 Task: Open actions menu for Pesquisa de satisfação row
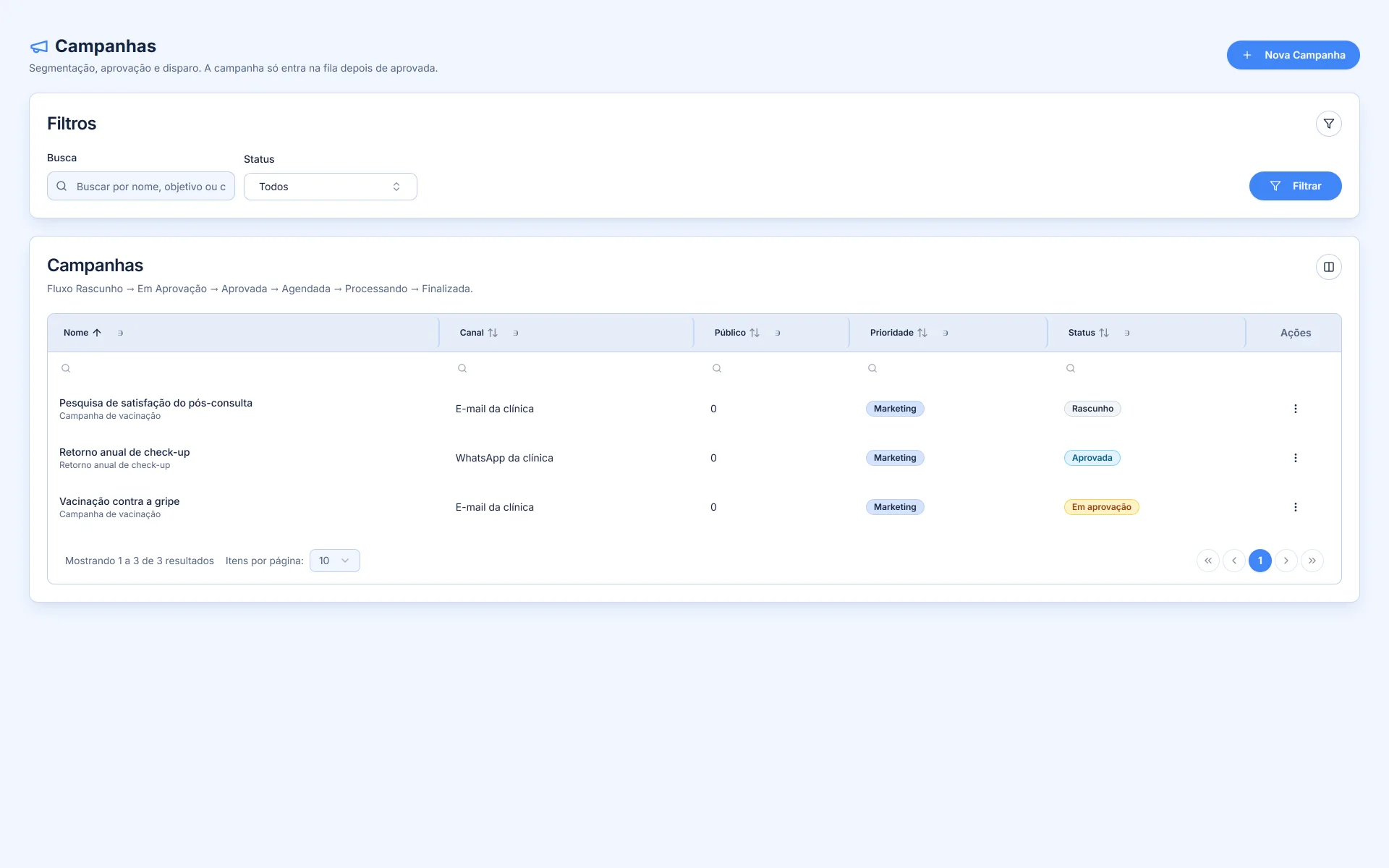click(1295, 409)
